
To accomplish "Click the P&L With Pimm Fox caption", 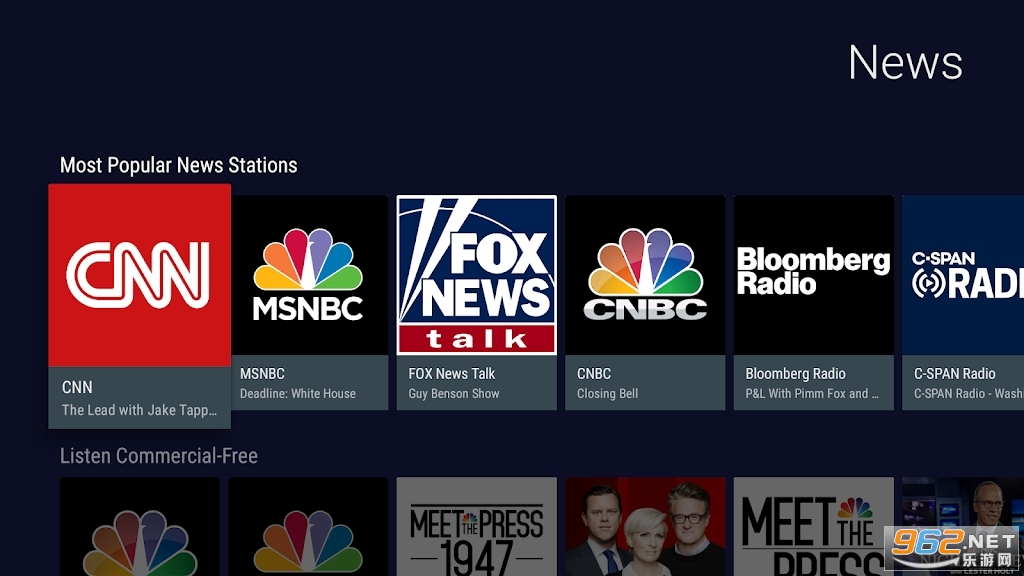I will (x=812, y=394).
